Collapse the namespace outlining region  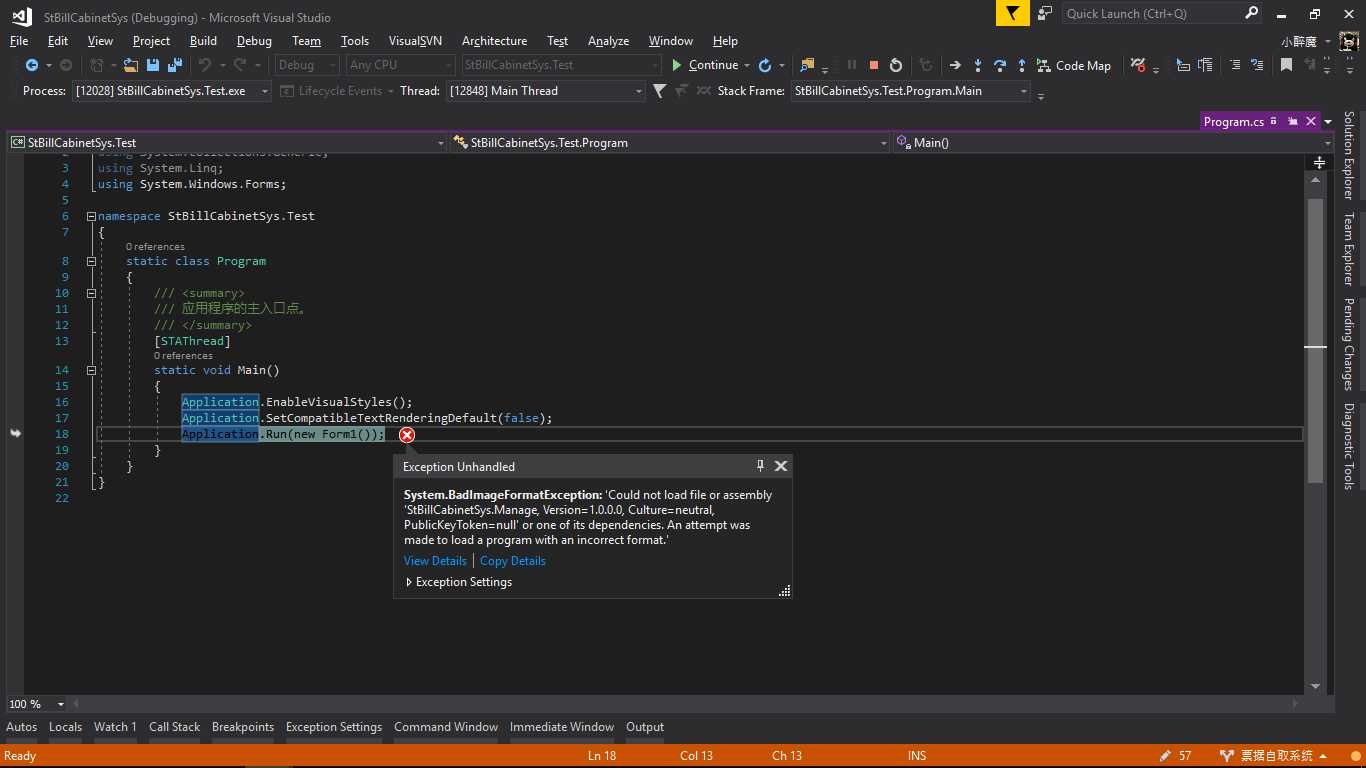91,216
